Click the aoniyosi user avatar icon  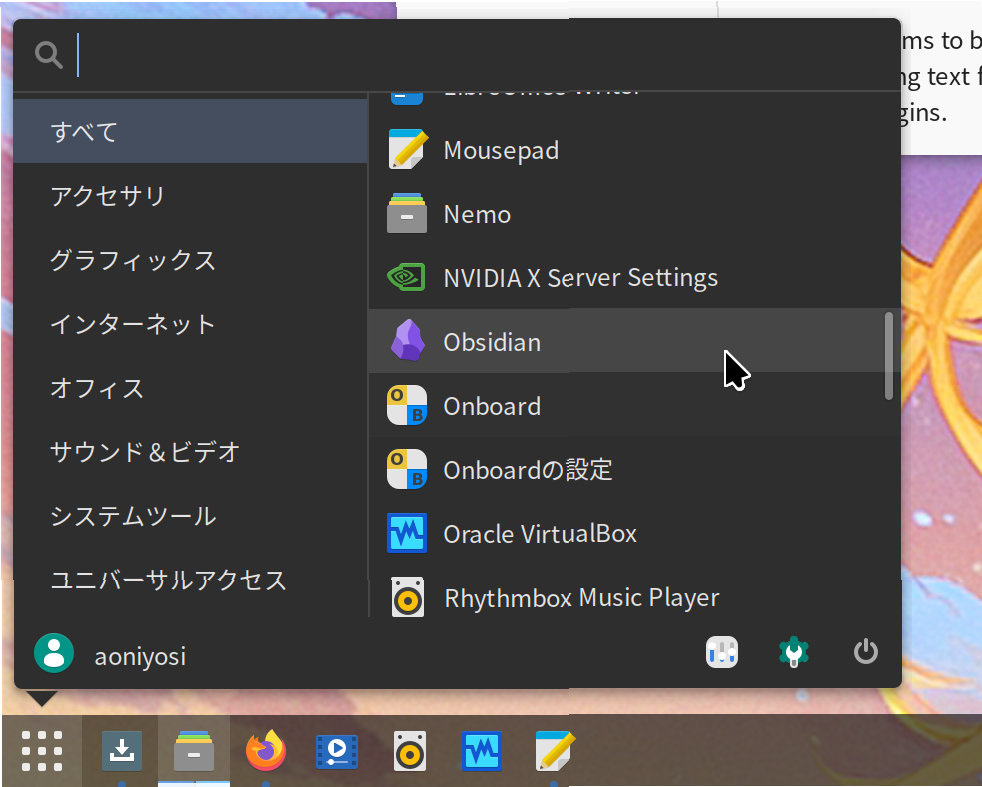pyautogui.click(x=54, y=653)
